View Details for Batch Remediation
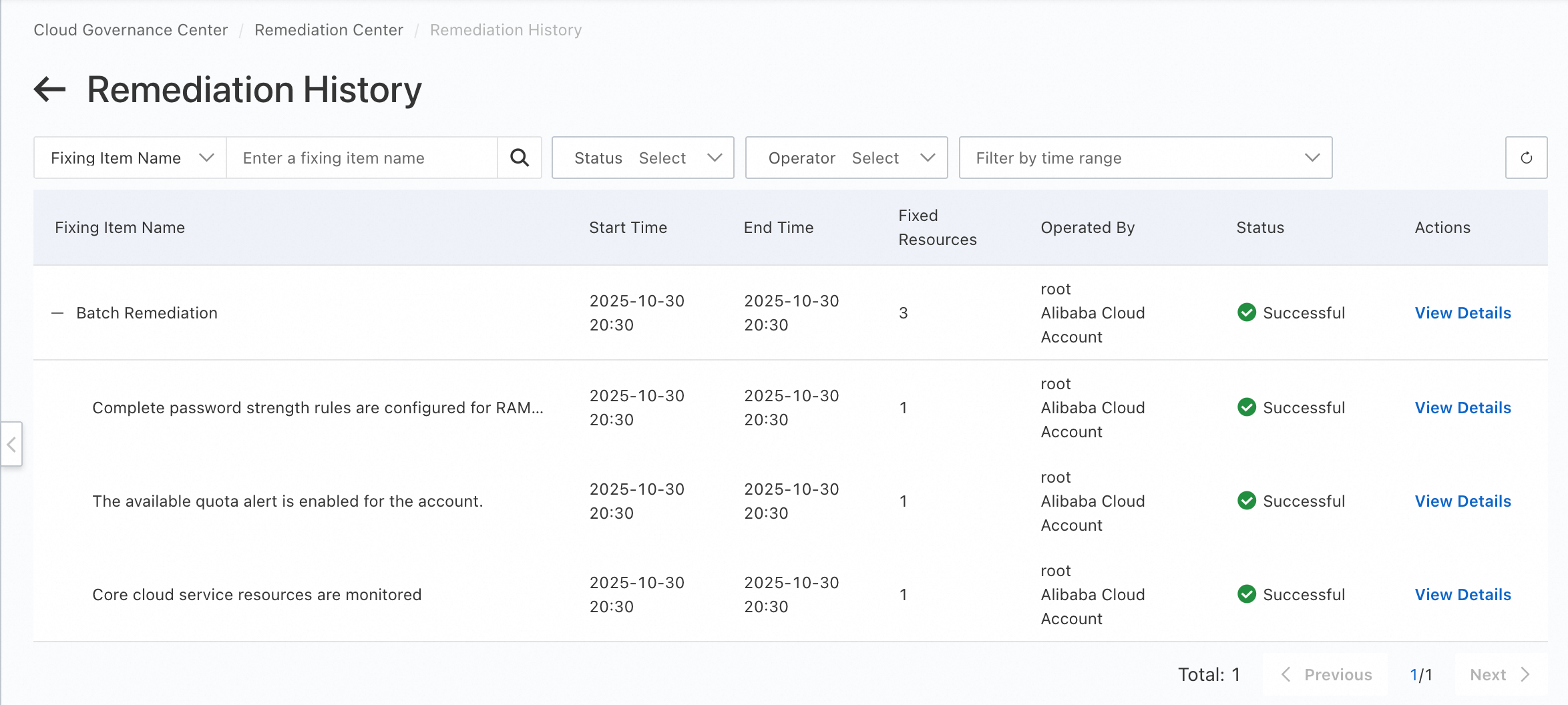The height and width of the screenshot is (705, 1568). point(1462,313)
